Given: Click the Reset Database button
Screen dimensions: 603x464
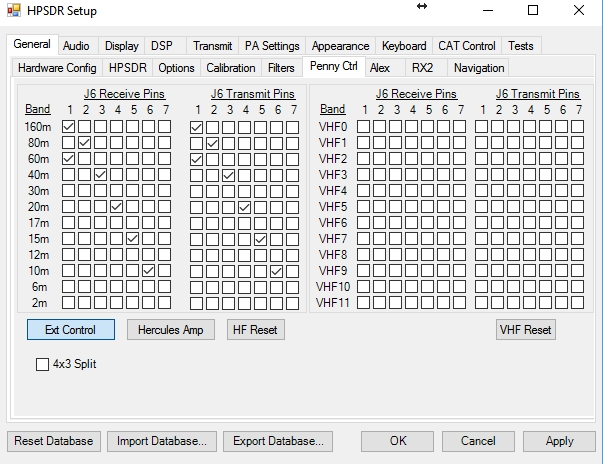Looking at the screenshot, I should click(x=54, y=441).
